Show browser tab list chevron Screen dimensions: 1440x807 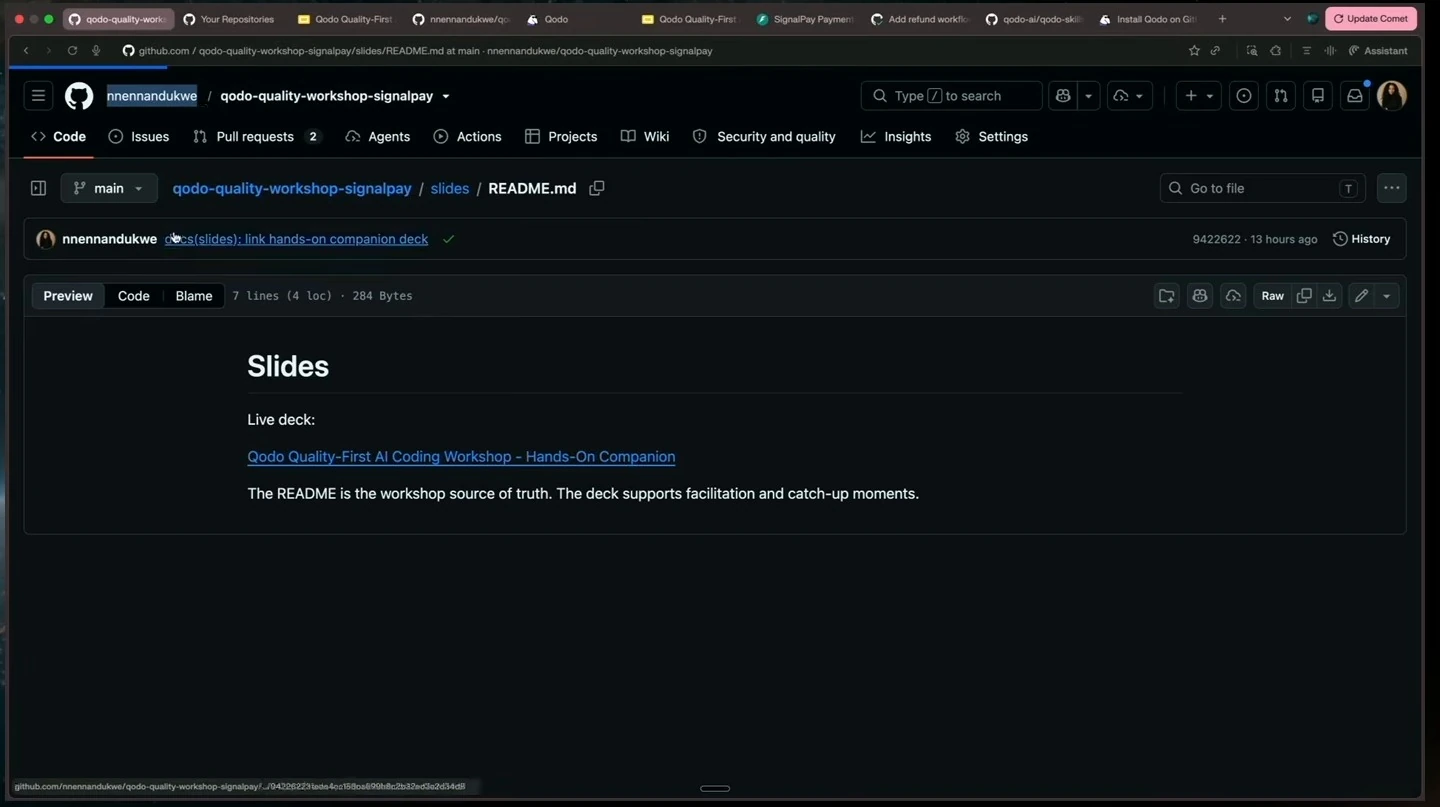1287,19
